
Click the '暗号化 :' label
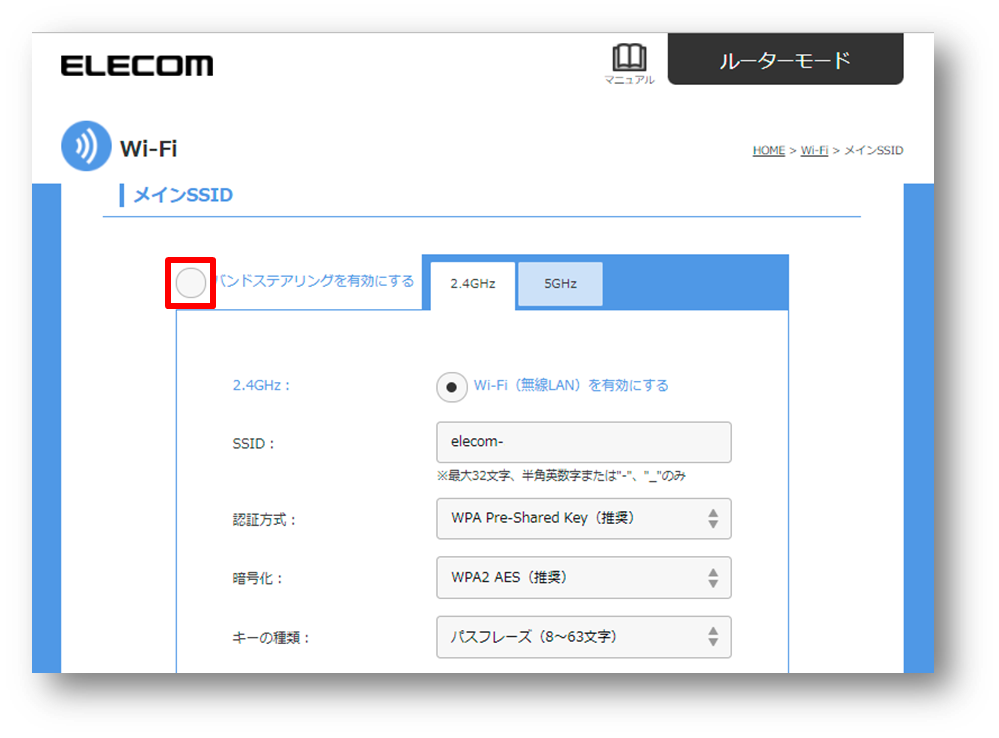tap(257, 579)
